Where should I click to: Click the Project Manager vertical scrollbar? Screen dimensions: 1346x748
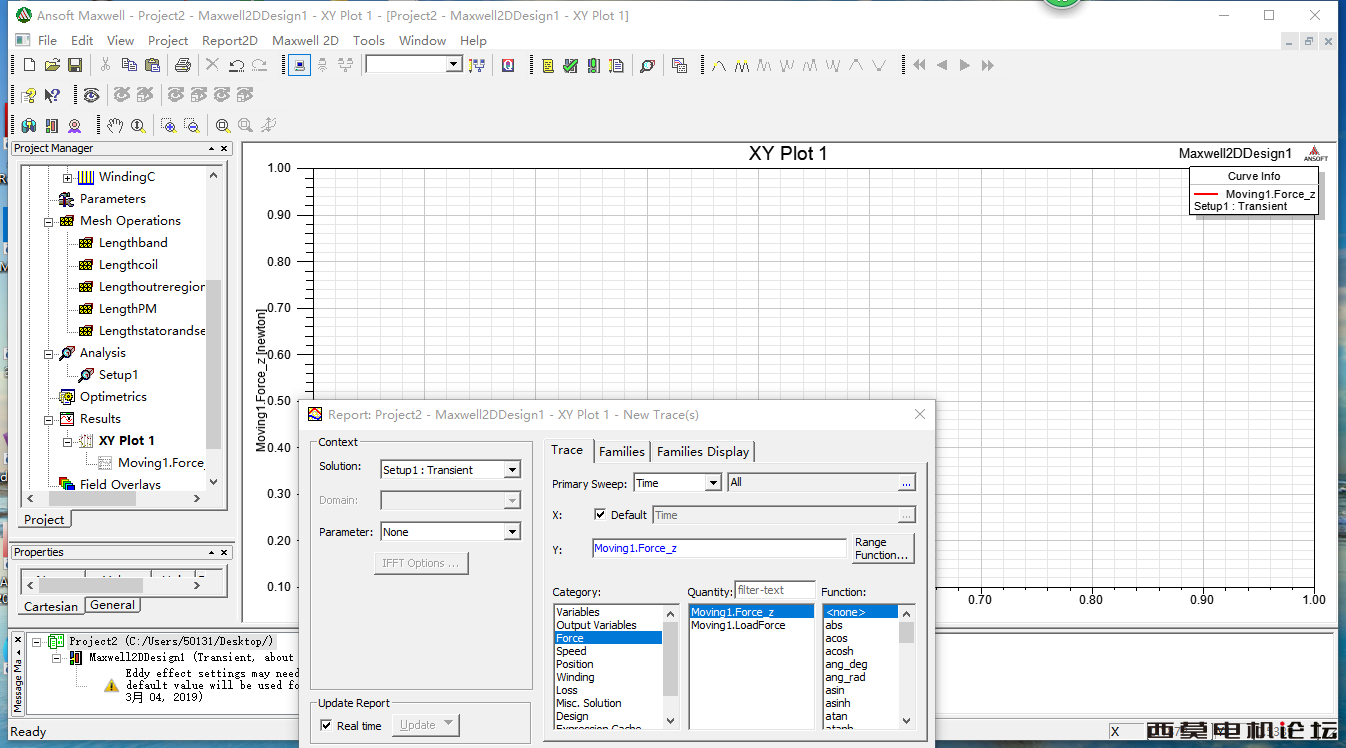click(213, 328)
